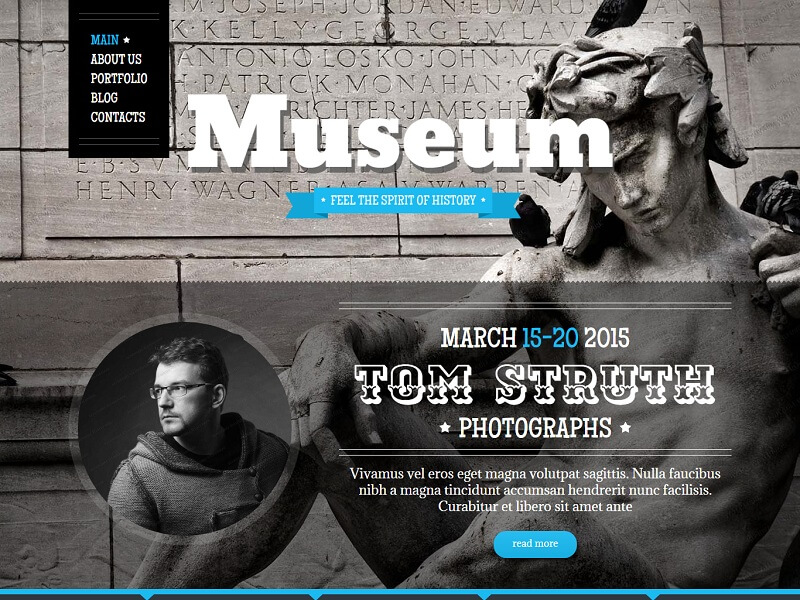Click the Feel the Spirit of History ribbon

point(403,202)
